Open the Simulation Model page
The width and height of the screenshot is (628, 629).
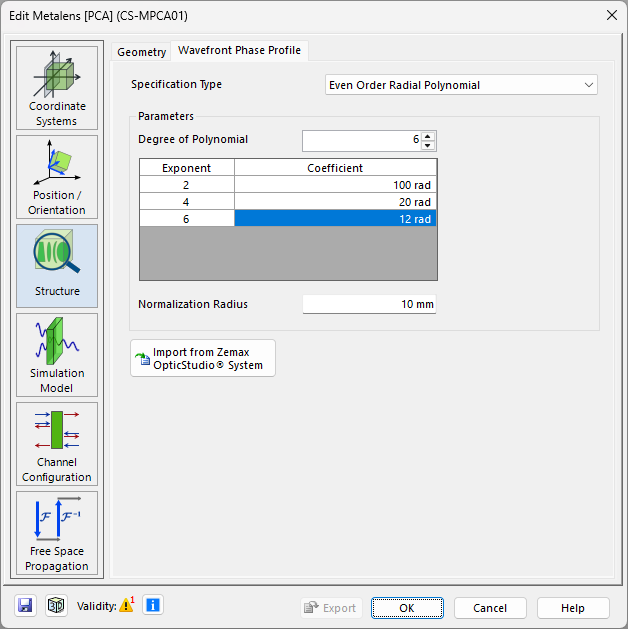tap(57, 355)
